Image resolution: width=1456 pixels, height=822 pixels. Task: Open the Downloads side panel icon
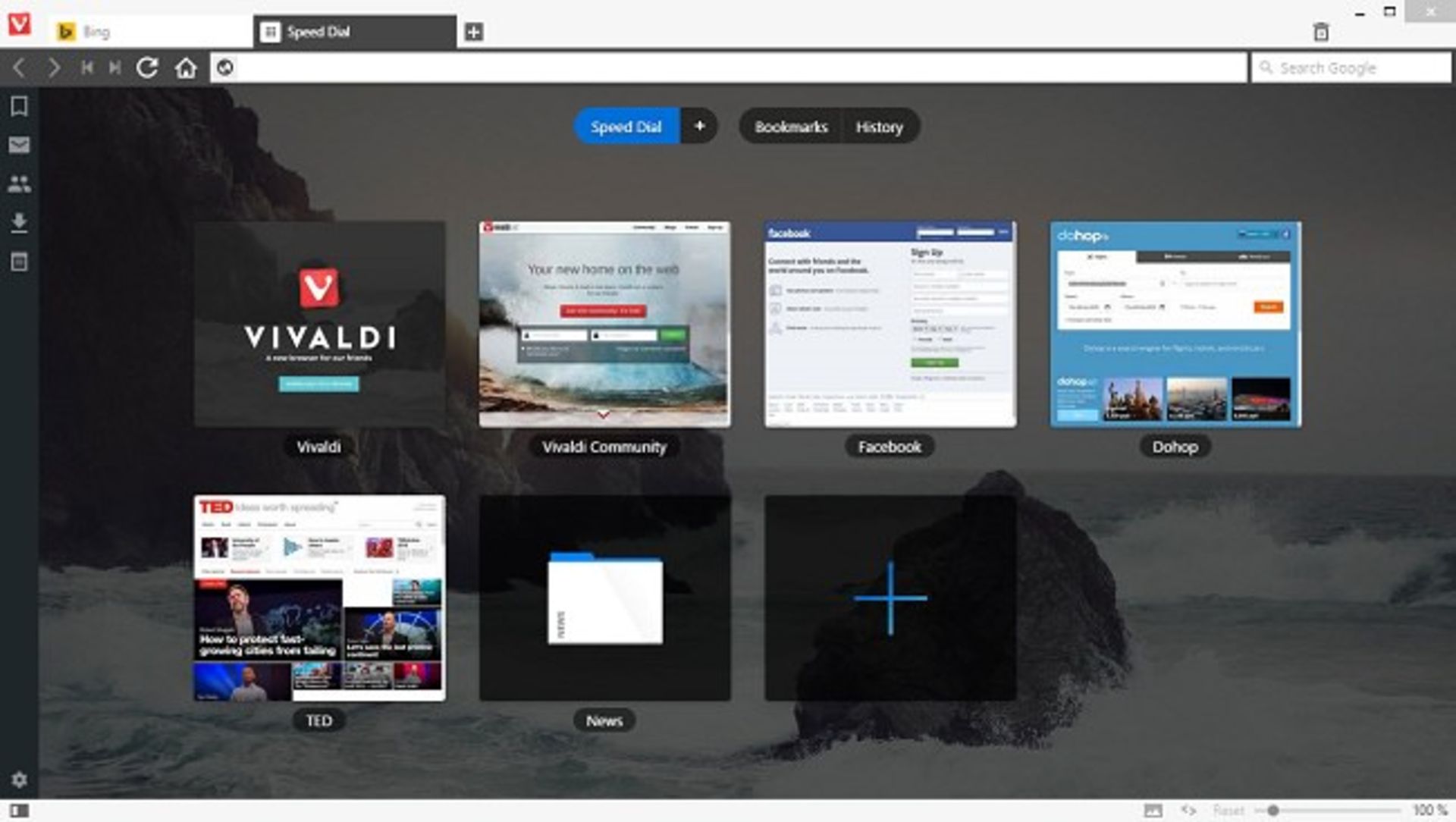coord(19,222)
